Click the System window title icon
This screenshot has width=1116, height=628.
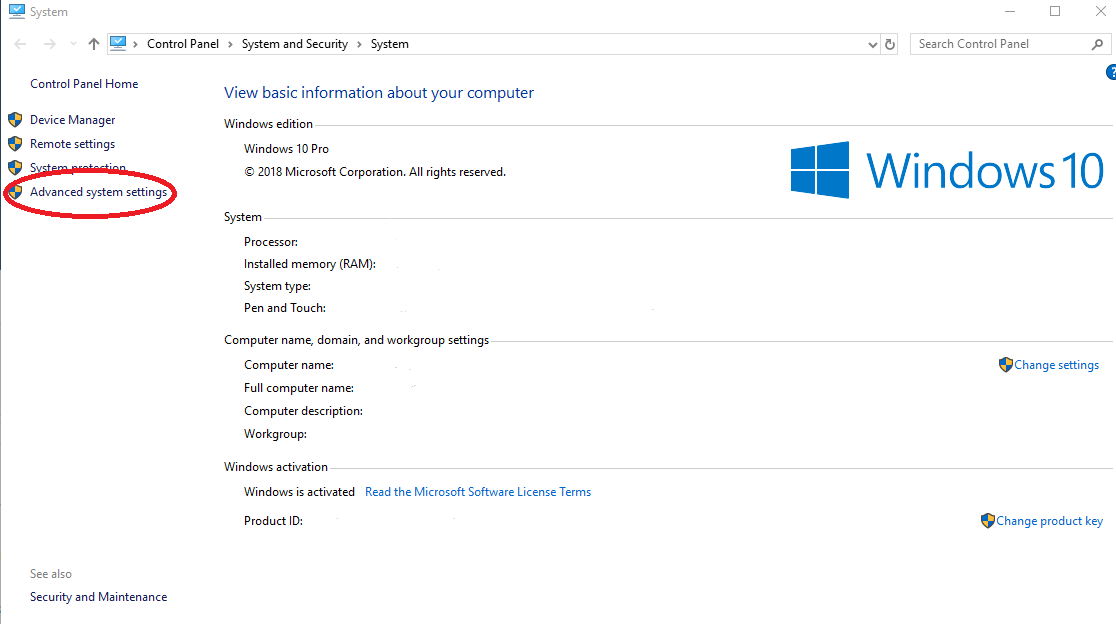[x=16, y=11]
